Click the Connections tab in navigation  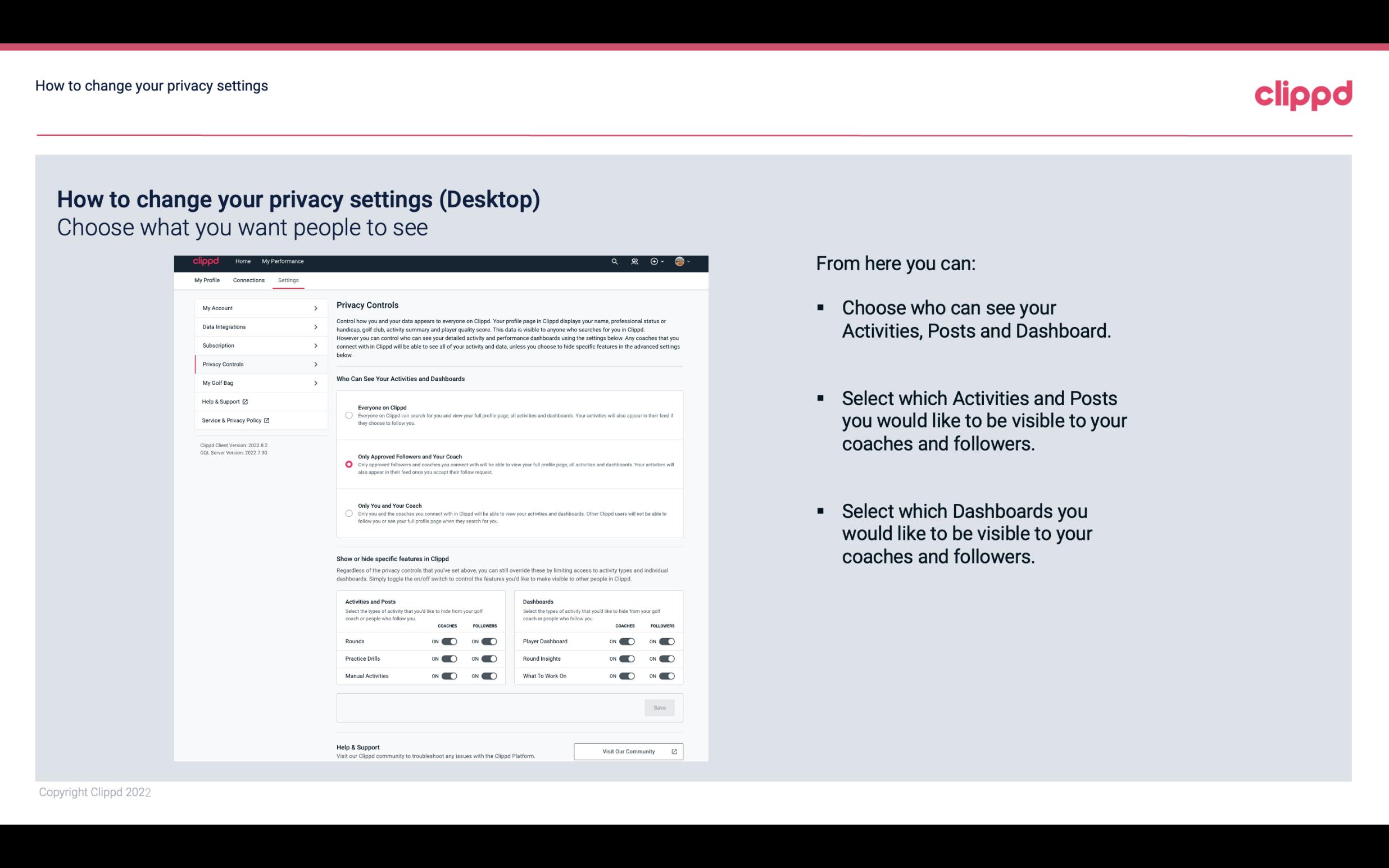[x=249, y=280]
